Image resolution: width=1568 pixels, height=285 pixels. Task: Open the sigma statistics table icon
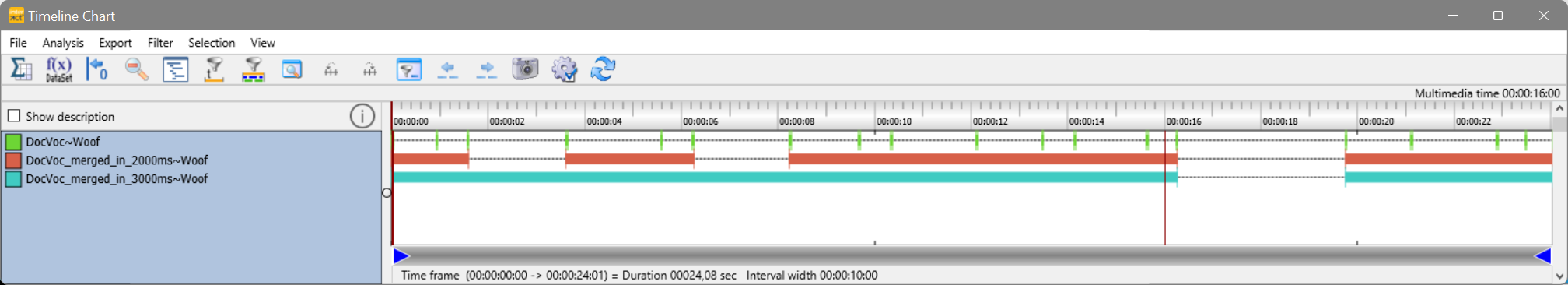[x=20, y=69]
